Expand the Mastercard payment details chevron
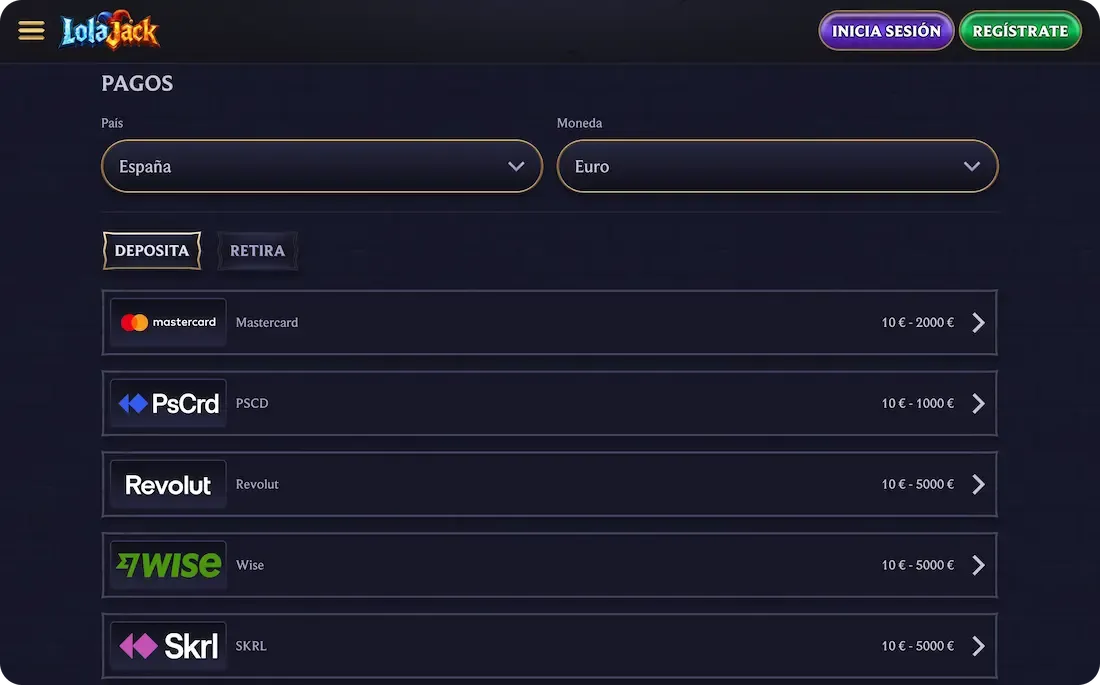Screen dimensions: 1100x685 pos(978,322)
